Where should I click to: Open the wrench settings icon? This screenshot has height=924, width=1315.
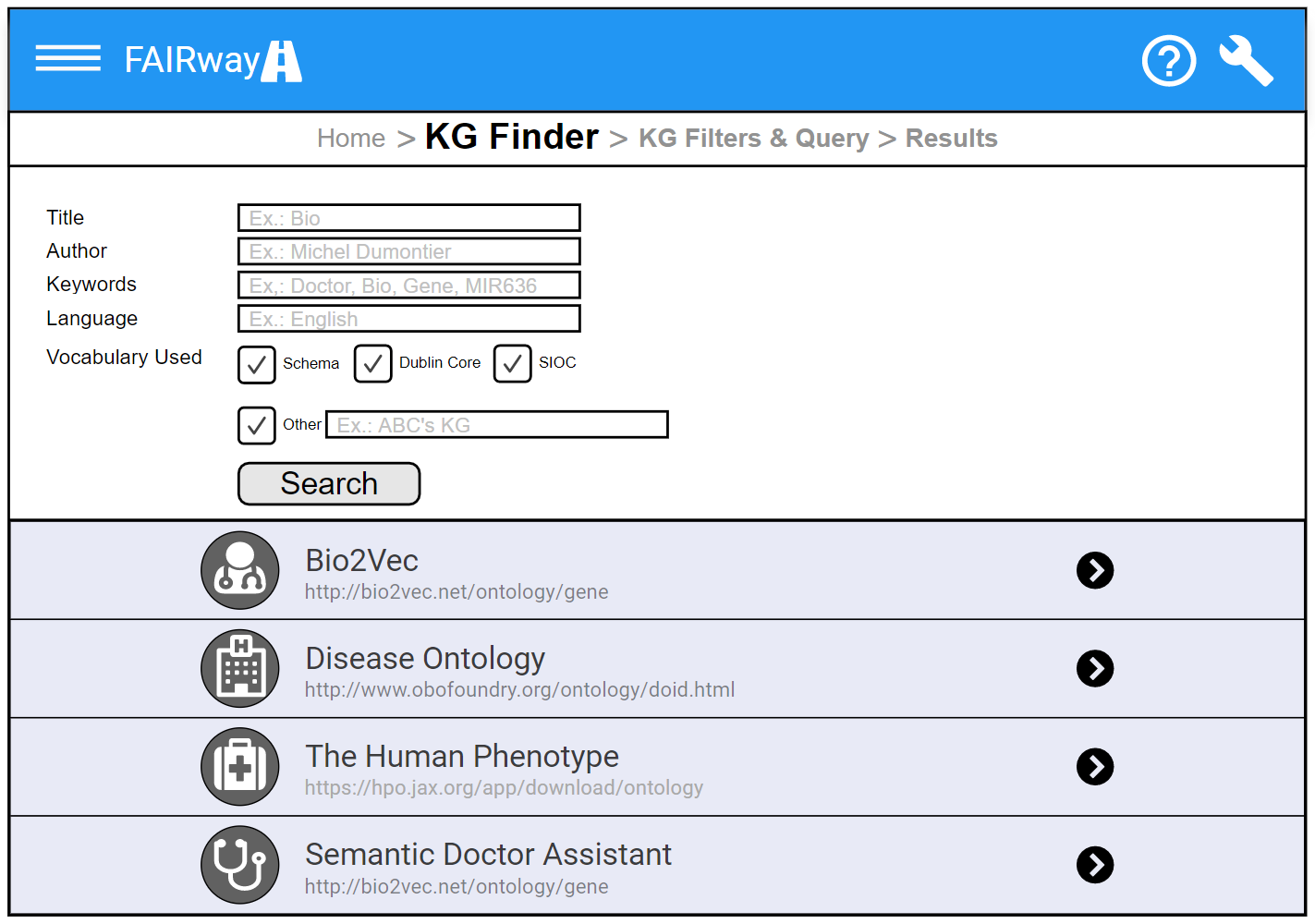pos(1246,61)
